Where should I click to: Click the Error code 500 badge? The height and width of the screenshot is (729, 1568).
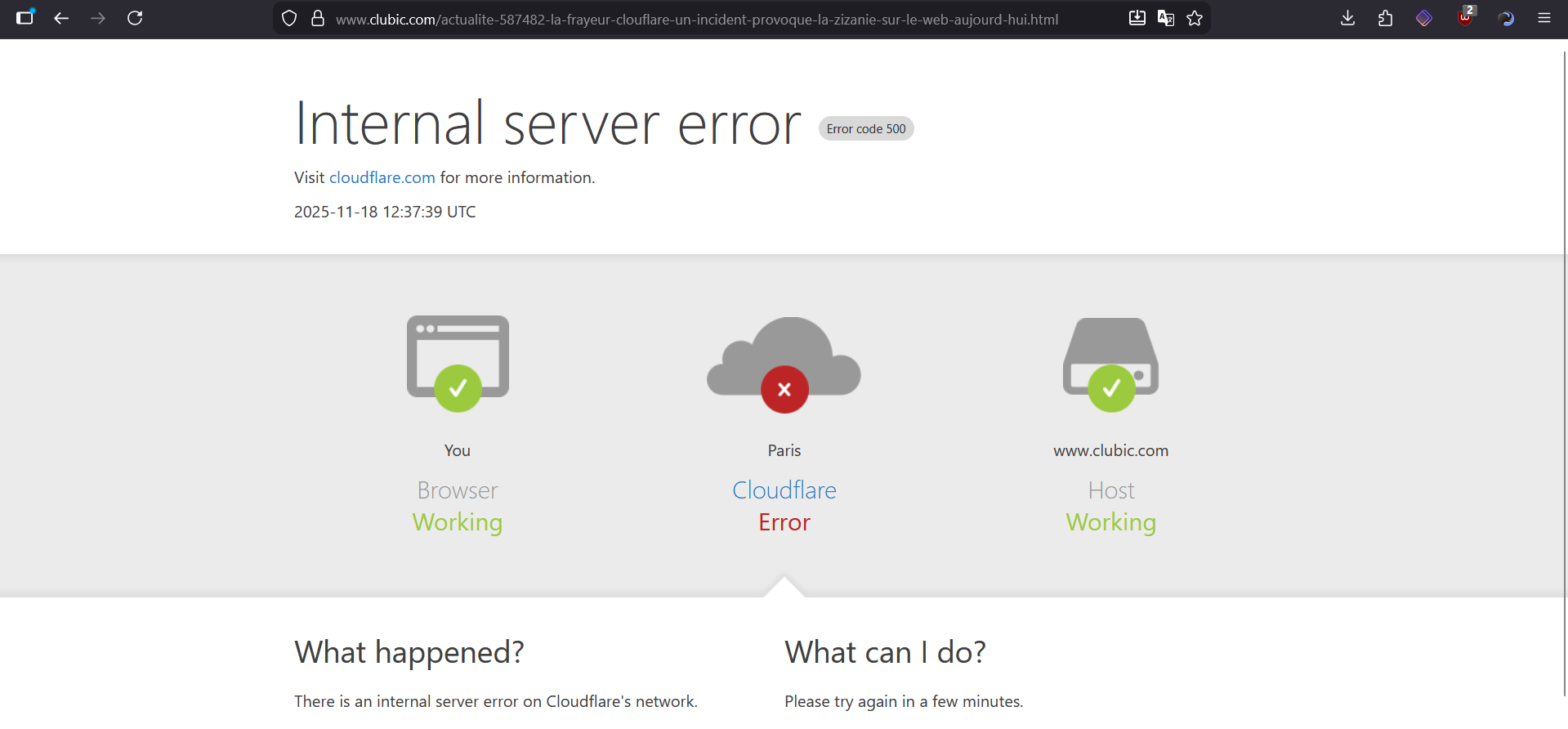coord(865,129)
